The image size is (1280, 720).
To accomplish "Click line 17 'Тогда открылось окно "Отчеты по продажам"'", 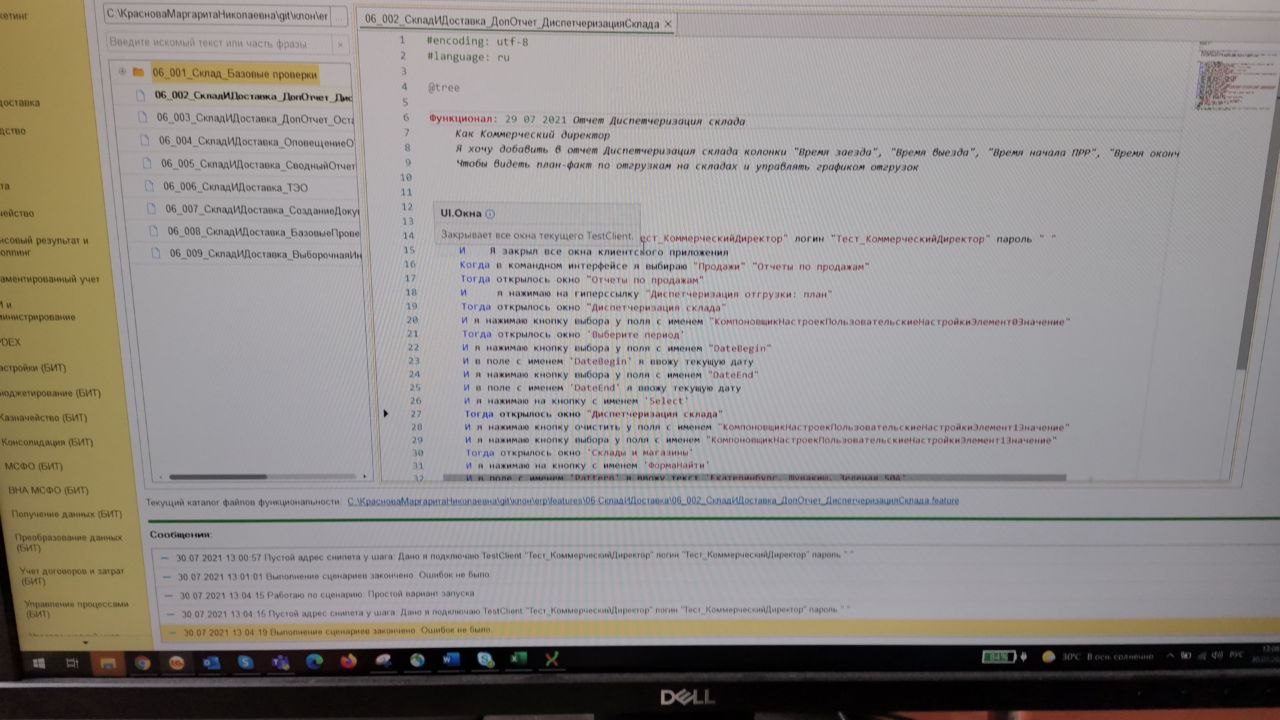I will click(582, 280).
